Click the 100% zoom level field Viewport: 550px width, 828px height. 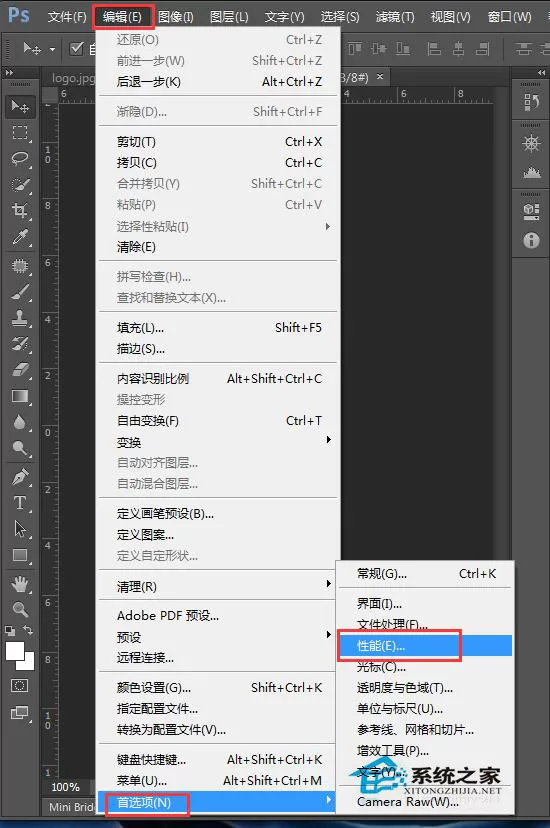coord(65,787)
